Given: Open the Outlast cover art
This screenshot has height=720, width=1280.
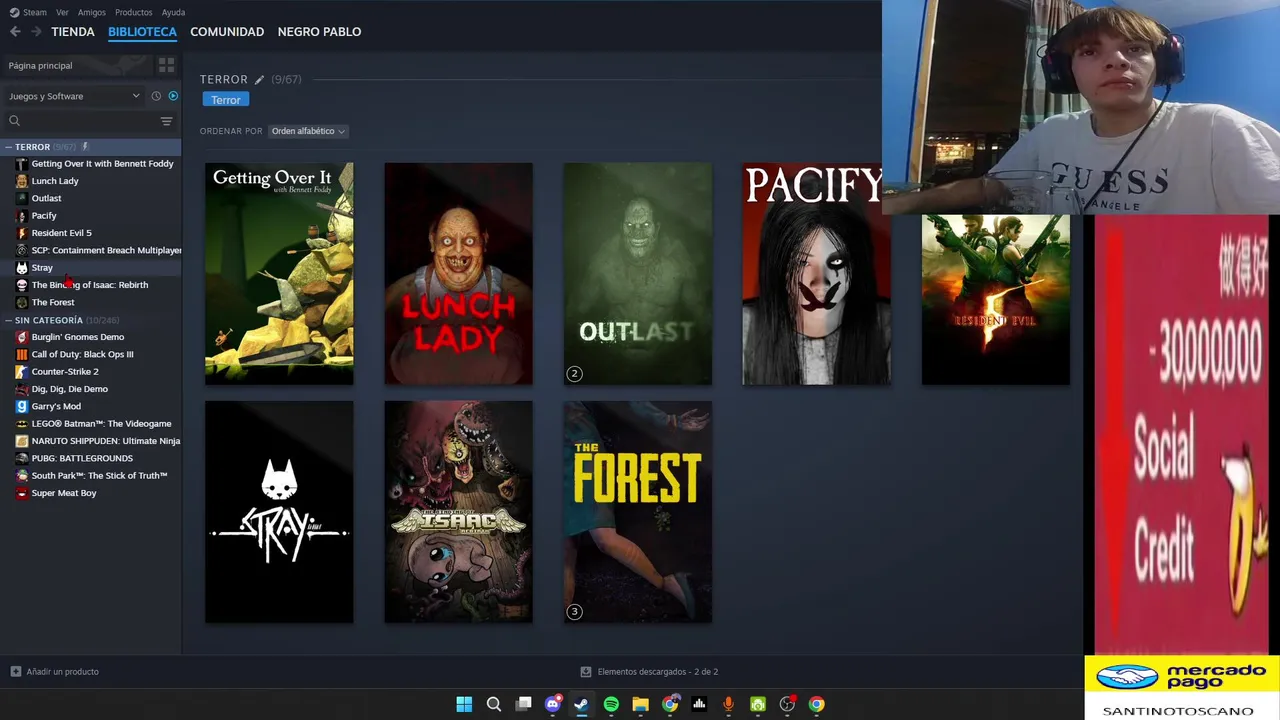Looking at the screenshot, I should tap(637, 273).
